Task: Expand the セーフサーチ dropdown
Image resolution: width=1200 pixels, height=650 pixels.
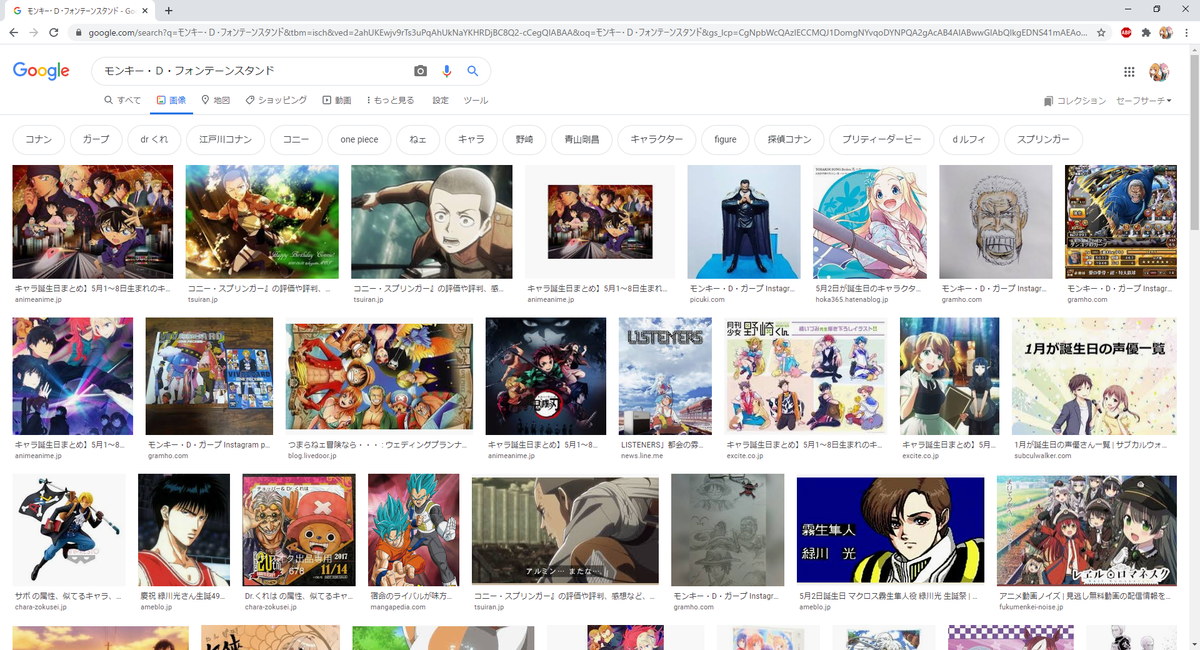Action: click(x=1144, y=100)
